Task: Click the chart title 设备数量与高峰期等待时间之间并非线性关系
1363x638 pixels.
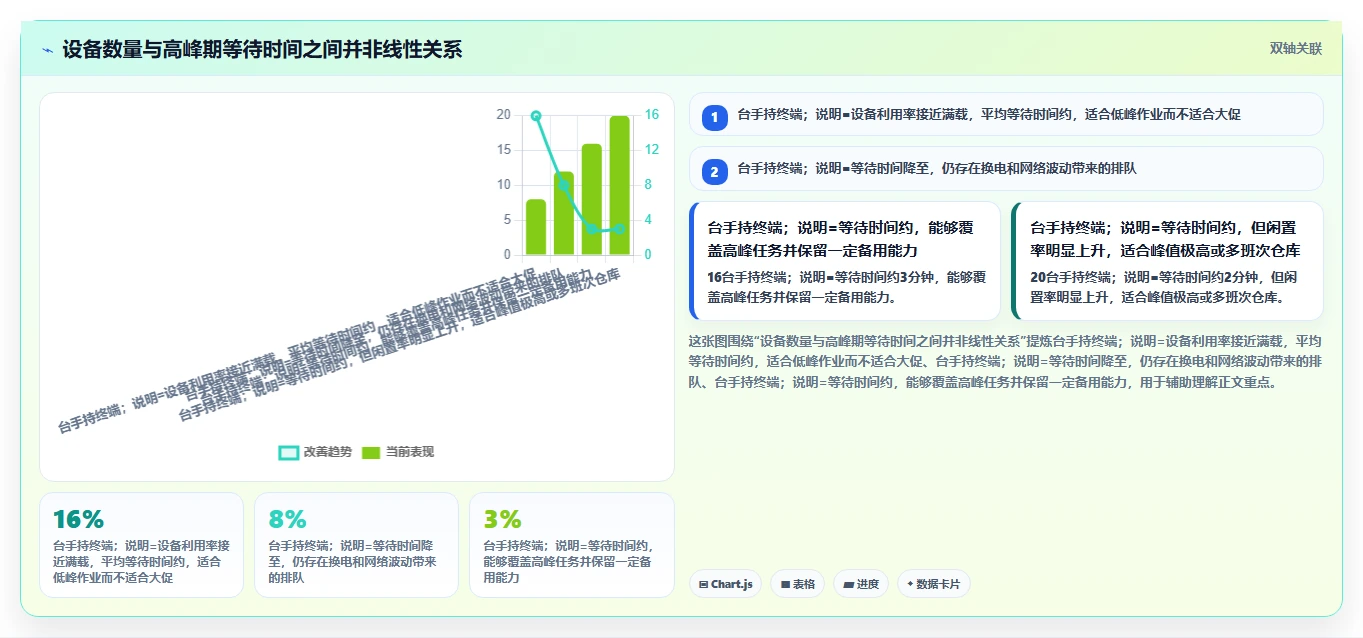Action: pos(262,49)
